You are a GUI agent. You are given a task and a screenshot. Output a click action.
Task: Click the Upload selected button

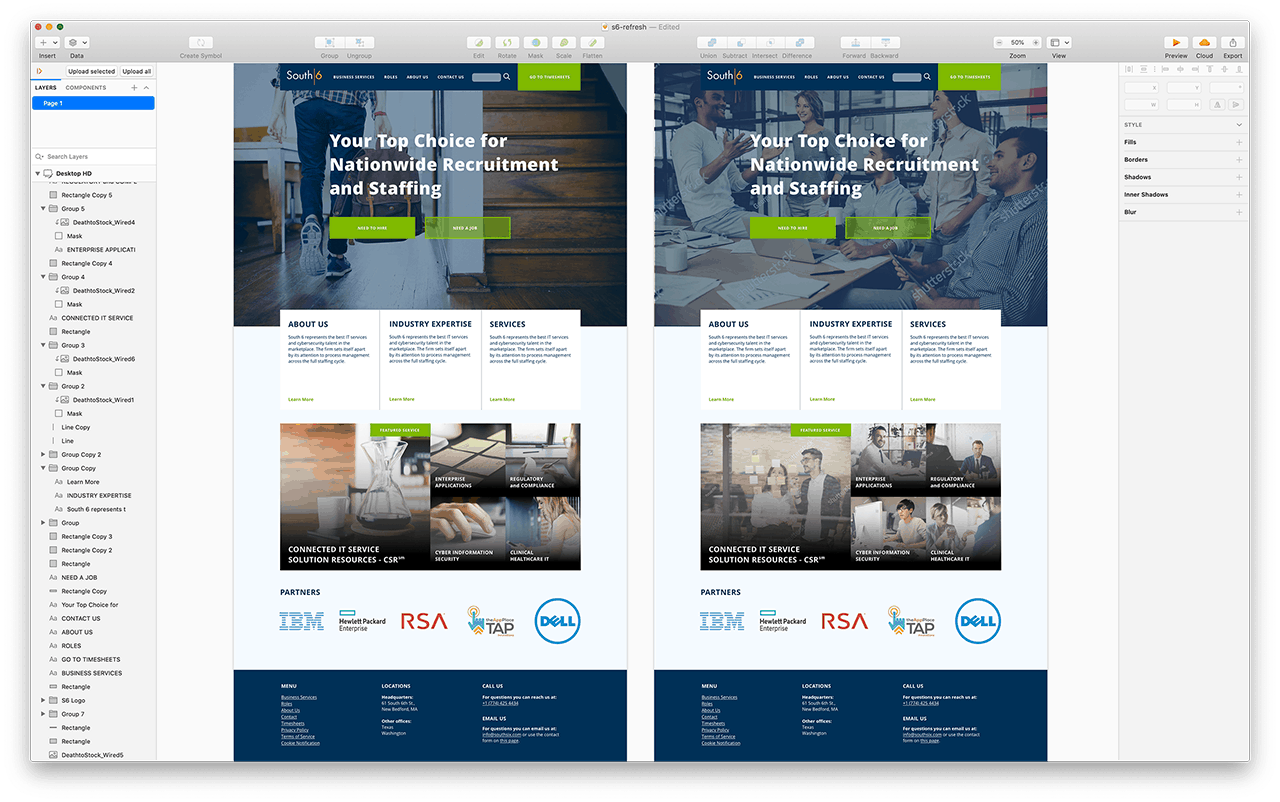point(92,71)
